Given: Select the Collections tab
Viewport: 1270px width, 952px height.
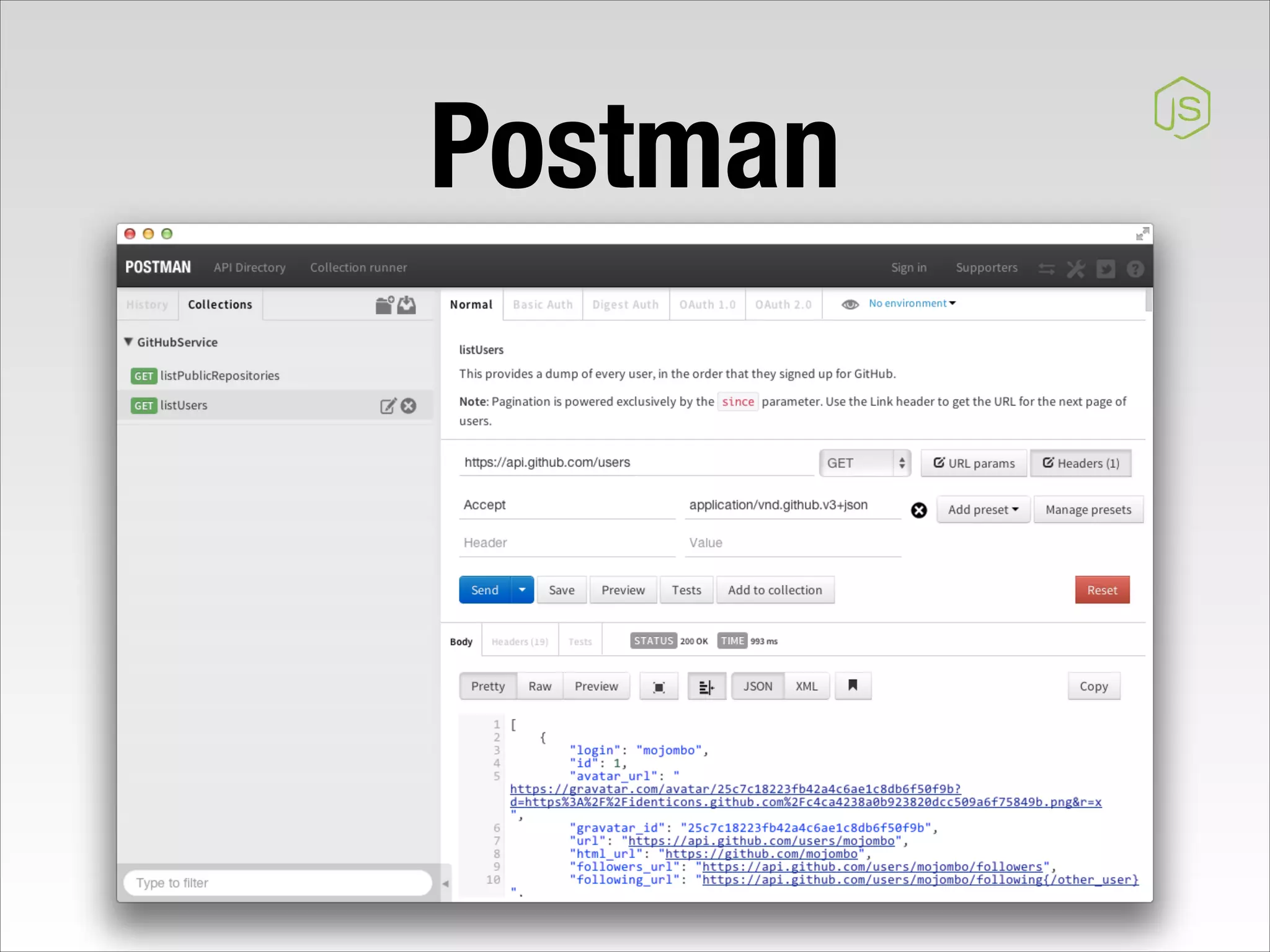Looking at the screenshot, I should tap(220, 304).
